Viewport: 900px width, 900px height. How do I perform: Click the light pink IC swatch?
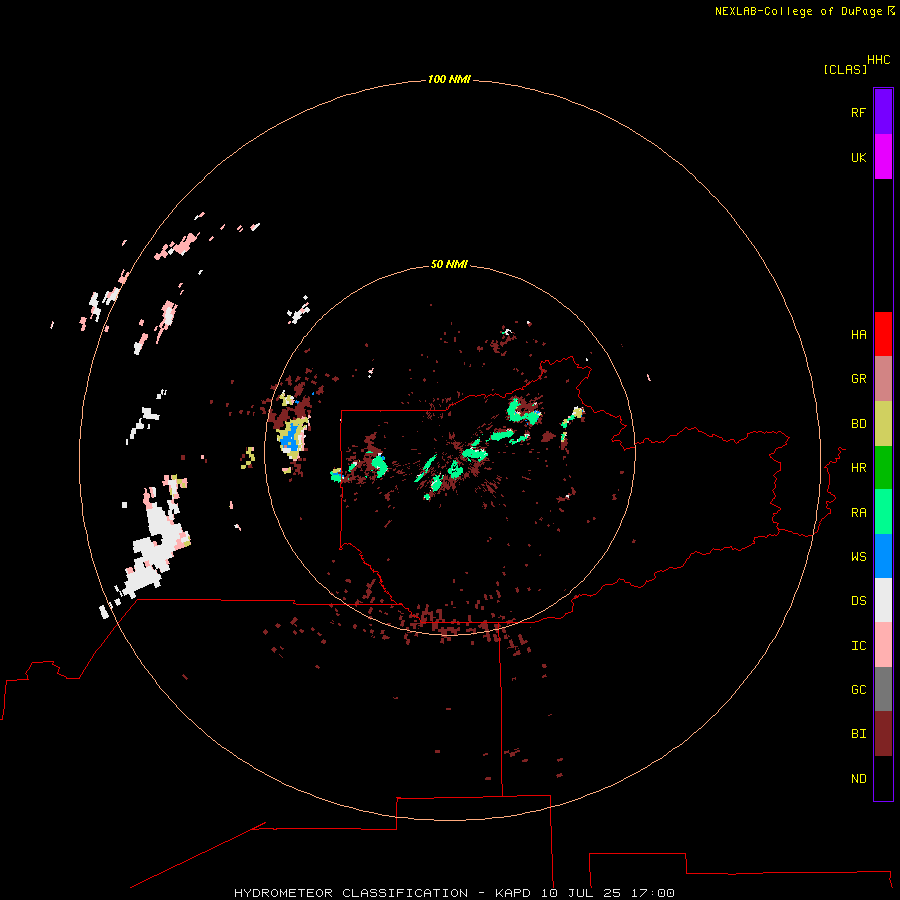[x=883, y=645]
